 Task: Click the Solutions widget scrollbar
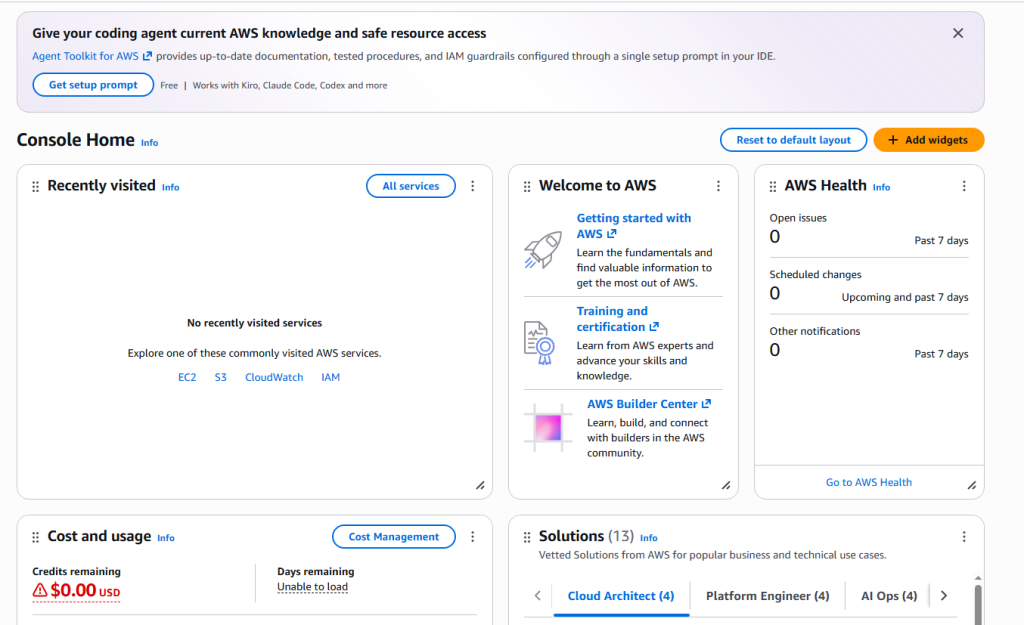coord(978,604)
